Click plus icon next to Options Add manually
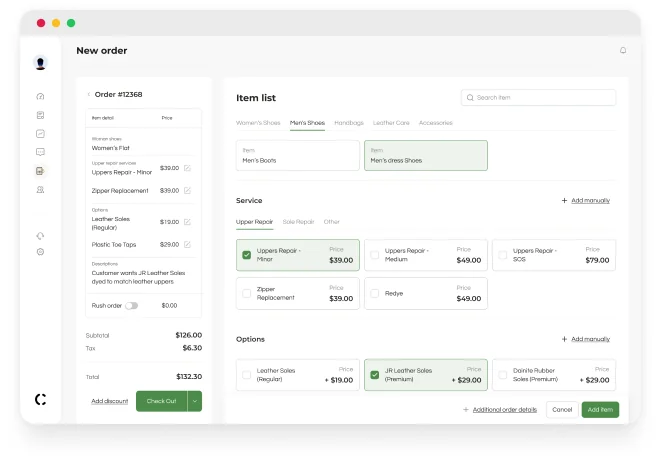Screen dimensions: 661x464 tap(564, 339)
